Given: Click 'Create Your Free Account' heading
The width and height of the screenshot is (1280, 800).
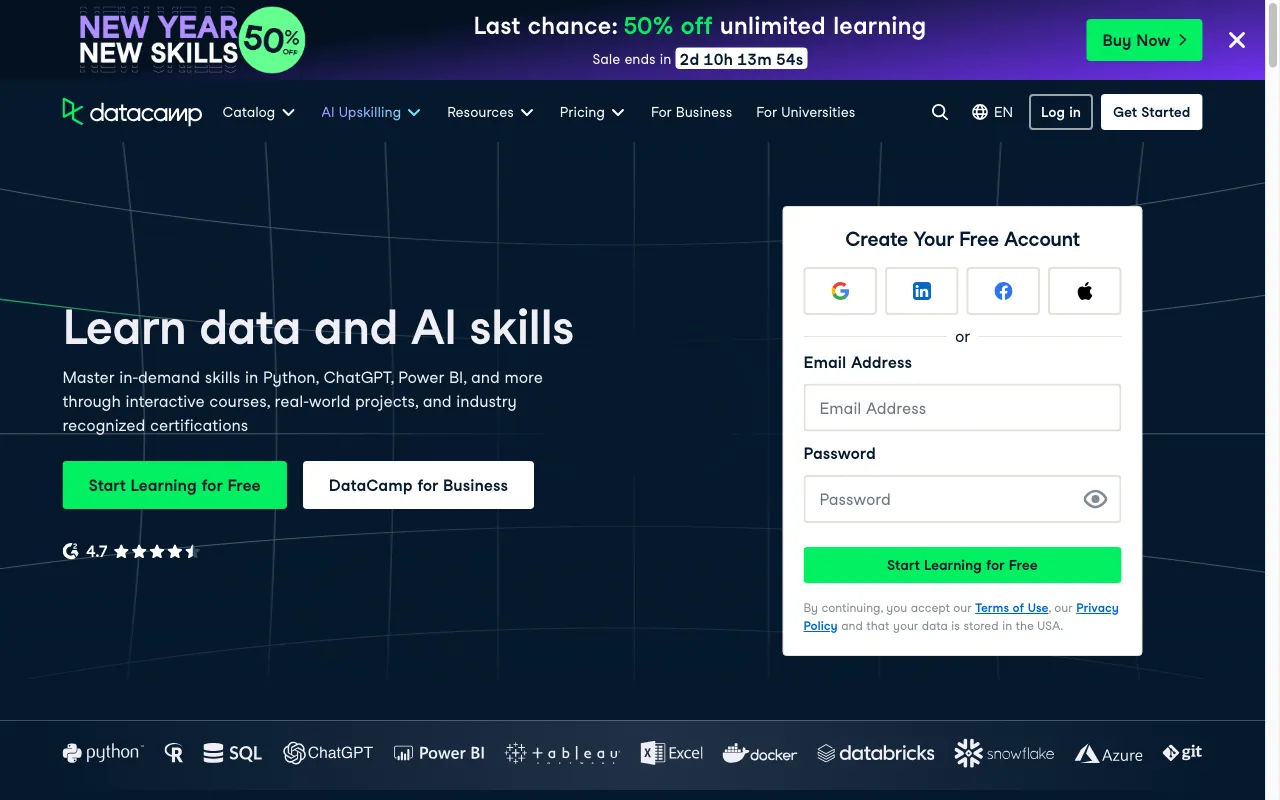Looking at the screenshot, I should (962, 239).
